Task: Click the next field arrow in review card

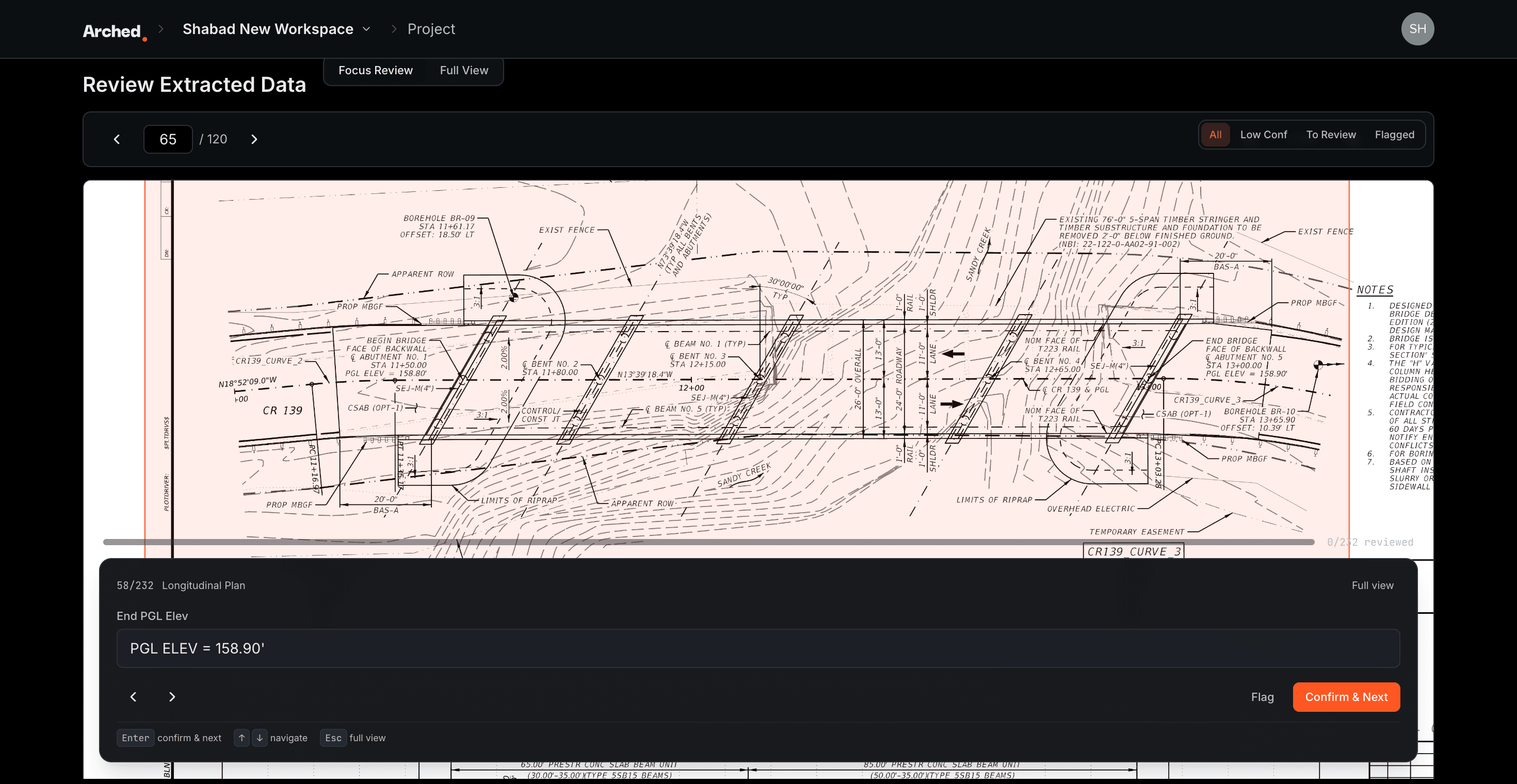Action: tap(172, 697)
